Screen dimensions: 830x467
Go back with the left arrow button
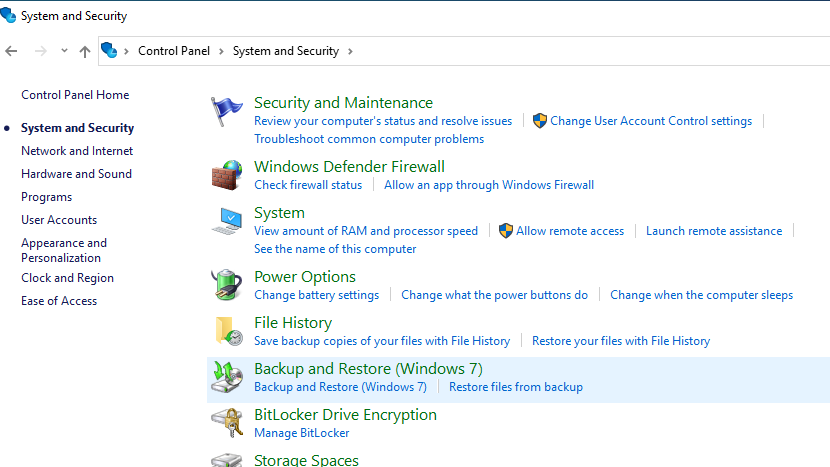pos(11,51)
